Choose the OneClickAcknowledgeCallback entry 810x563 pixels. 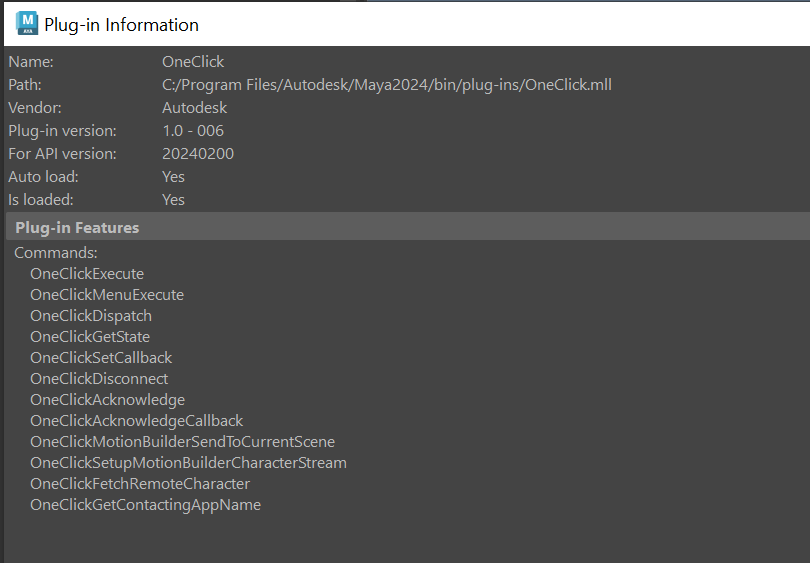click(136, 421)
